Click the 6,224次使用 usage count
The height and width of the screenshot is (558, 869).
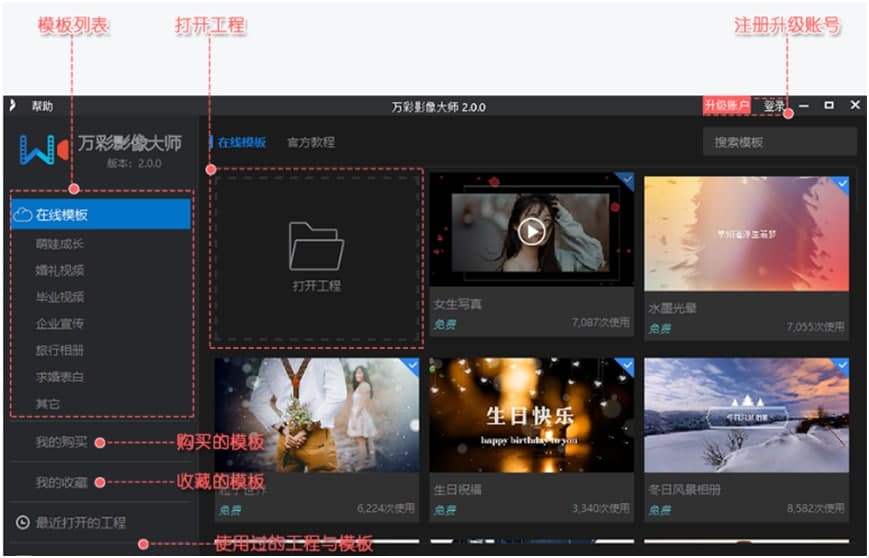pyautogui.click(x=386, y=508)
